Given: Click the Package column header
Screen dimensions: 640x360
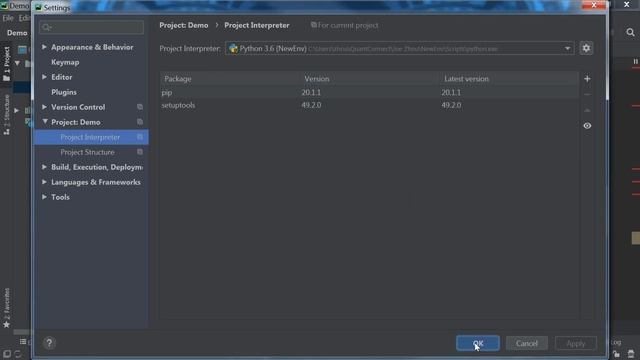Looking at the screenshot, I should click(178, 79).
